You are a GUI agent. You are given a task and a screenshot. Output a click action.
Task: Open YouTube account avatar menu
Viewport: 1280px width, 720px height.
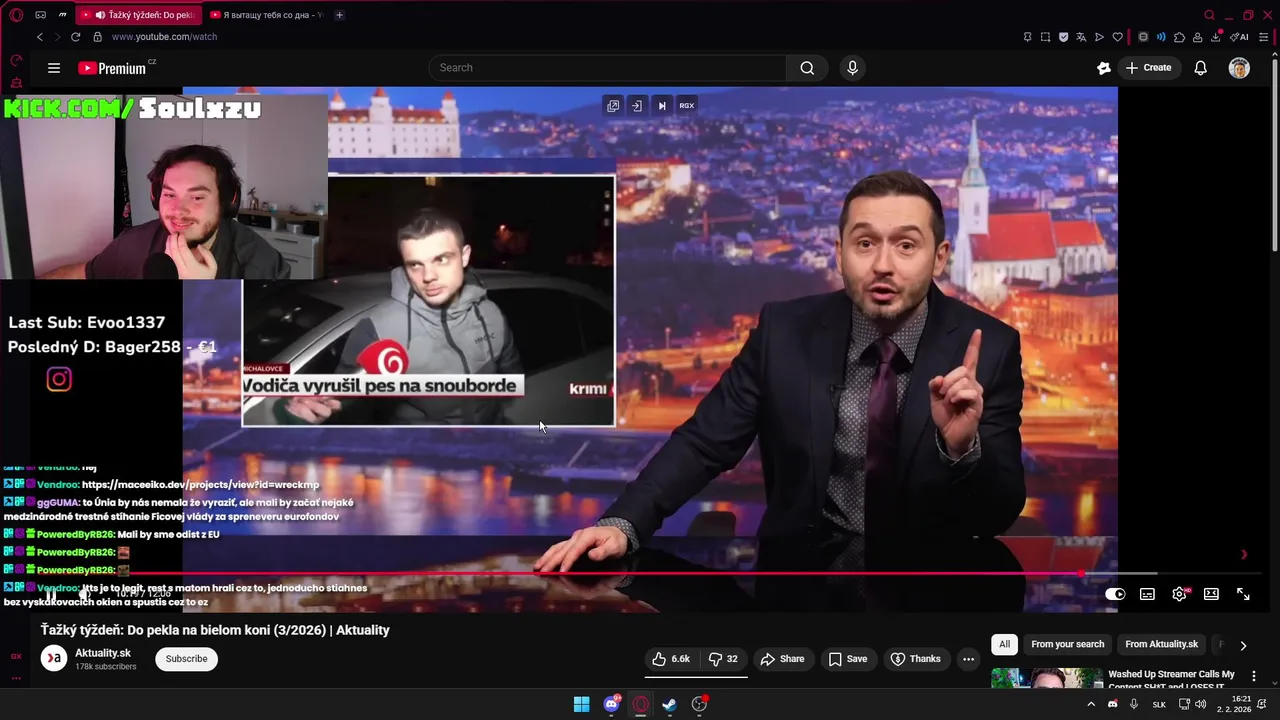1239,68
